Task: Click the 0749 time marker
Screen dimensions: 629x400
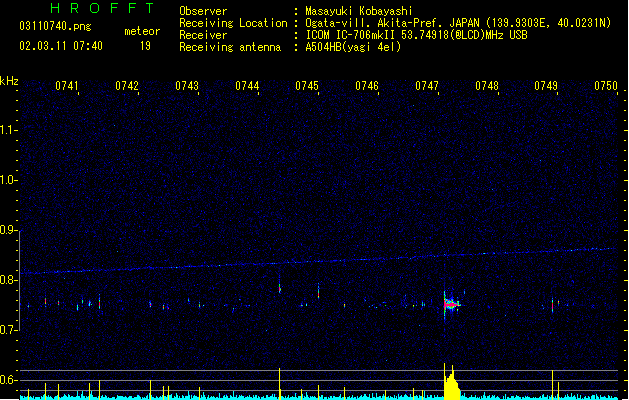Action: coord(546,86)
